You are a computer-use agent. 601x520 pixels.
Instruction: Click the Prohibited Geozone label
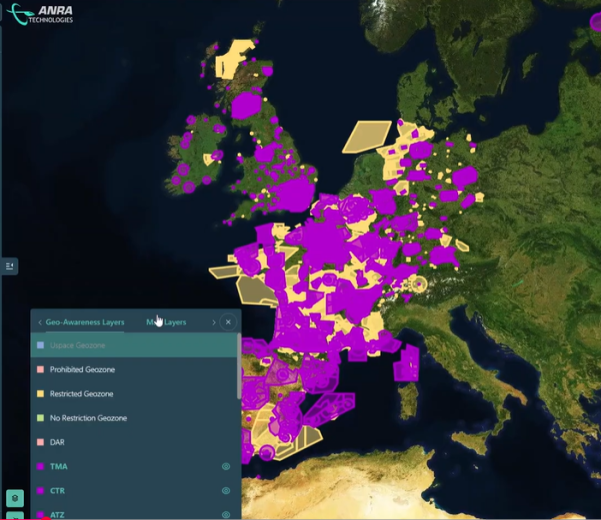(82, 369)
